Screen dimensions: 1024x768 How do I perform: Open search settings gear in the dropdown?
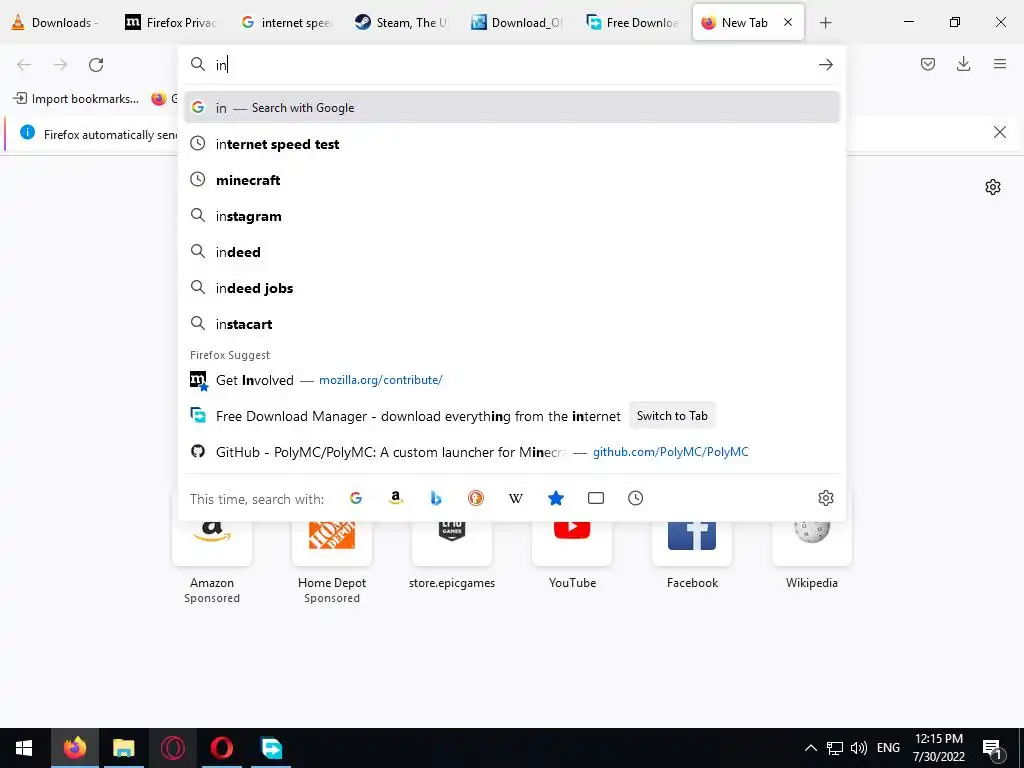[x=825, y=498]
